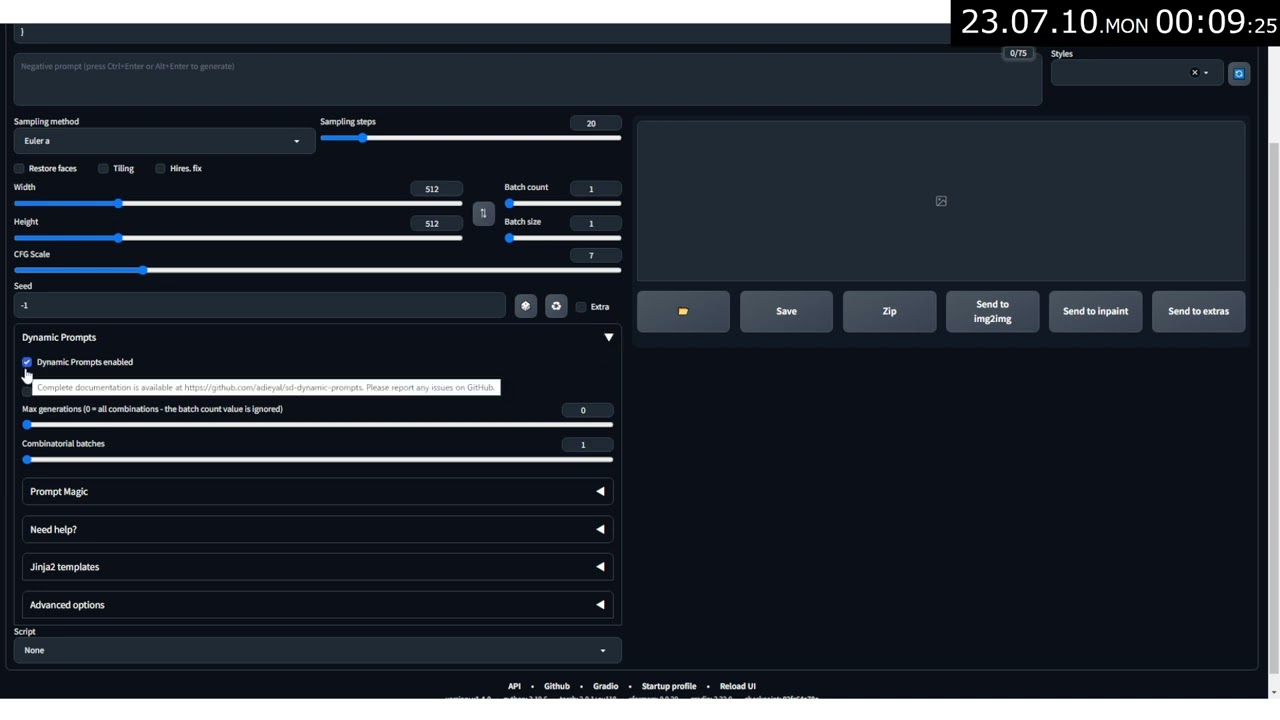
Task: Click the Zip button
Action: 889,311
